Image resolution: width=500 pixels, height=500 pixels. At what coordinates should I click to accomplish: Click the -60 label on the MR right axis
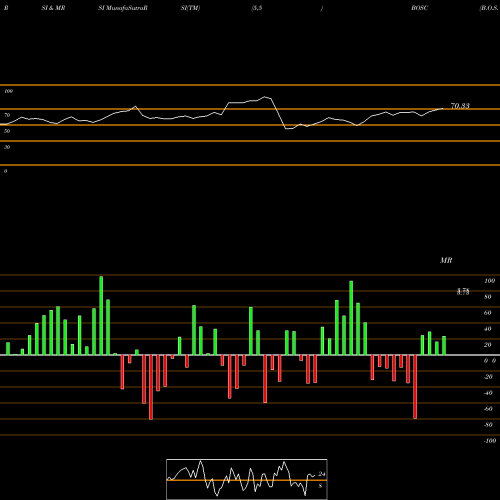coord(488,409)
